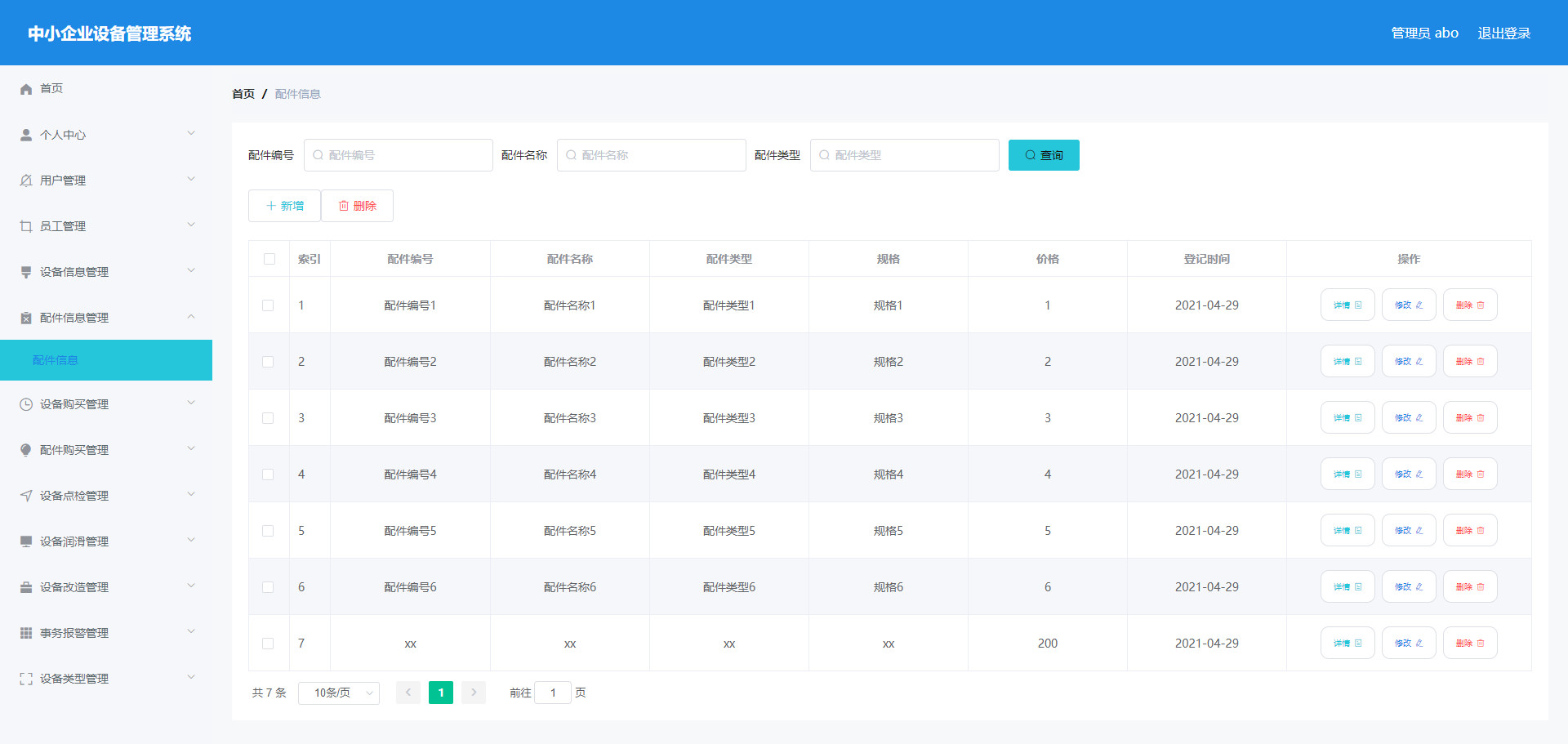The image size is (1568, 744).
Task: Open the 10条/页 page size dropdown
Action: [x=339, y=693]
